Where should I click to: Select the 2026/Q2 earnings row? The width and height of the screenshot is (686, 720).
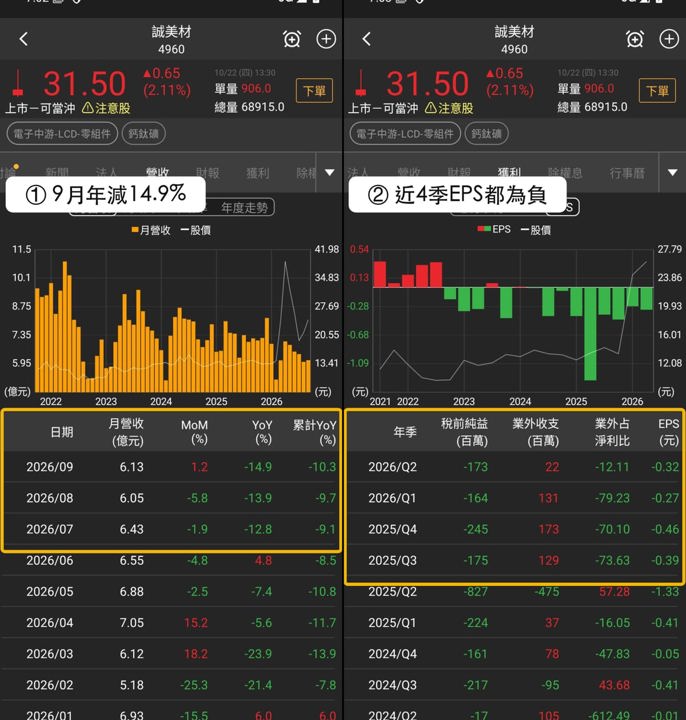tap(514, 467)
